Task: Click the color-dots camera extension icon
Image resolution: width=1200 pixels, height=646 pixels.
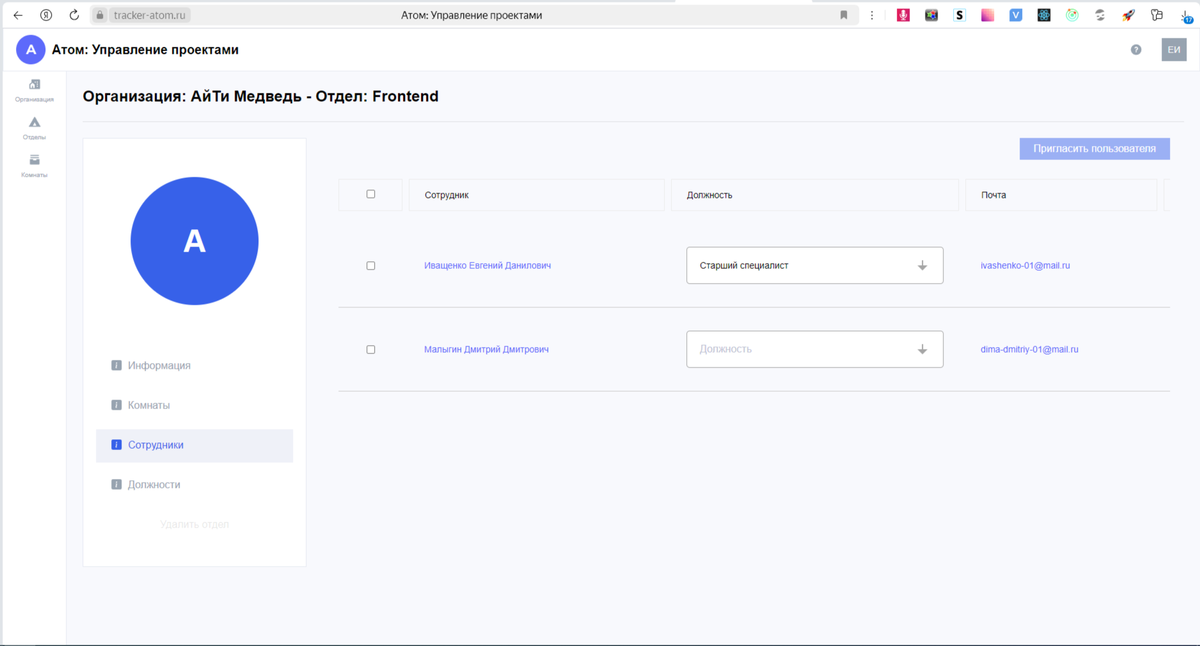Action: click(x=931, y=15)
